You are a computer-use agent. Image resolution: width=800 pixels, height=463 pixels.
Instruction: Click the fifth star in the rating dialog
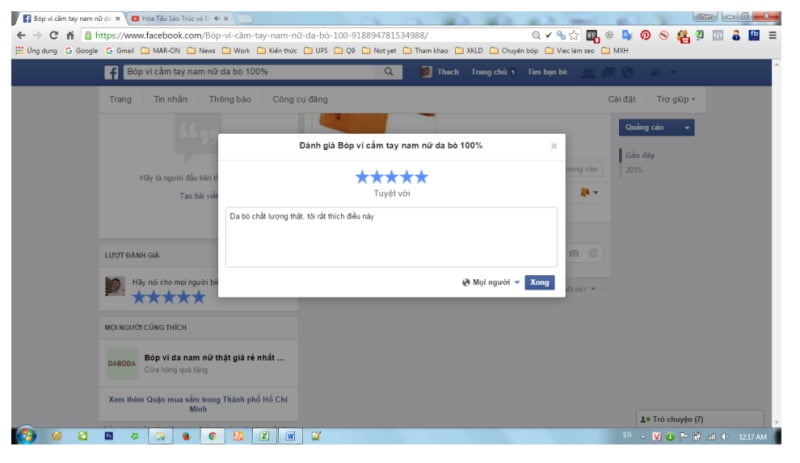pyautogui.click(x=421, y=177)
